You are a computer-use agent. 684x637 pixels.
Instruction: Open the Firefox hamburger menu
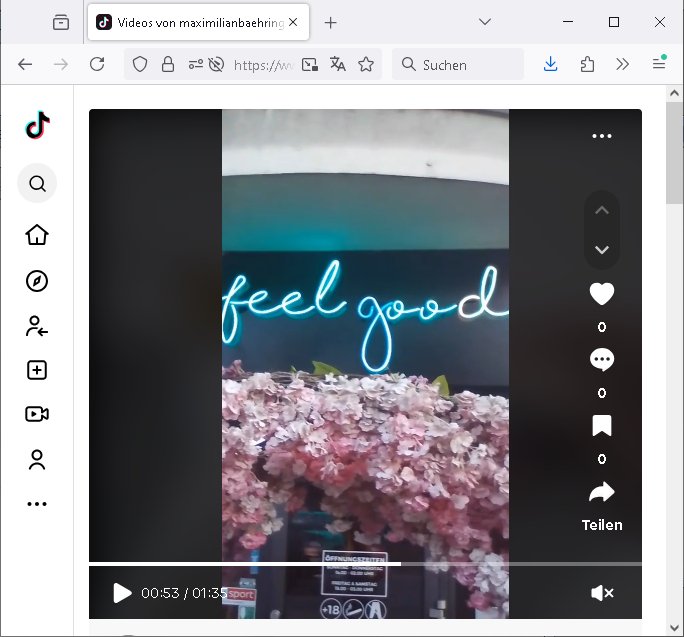pyautogui.click(x=659, y=64)
